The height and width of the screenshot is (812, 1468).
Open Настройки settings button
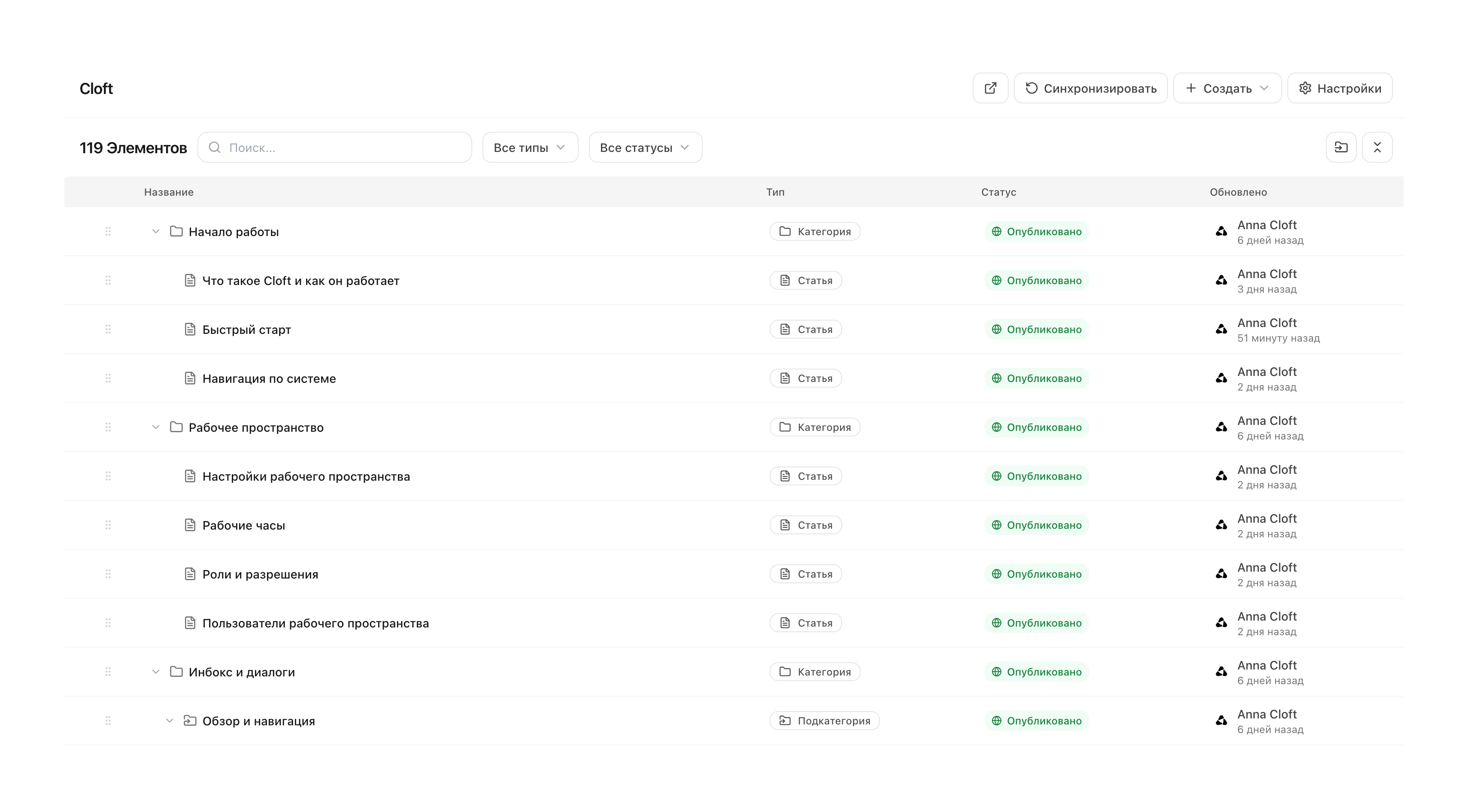[1339, 88]
